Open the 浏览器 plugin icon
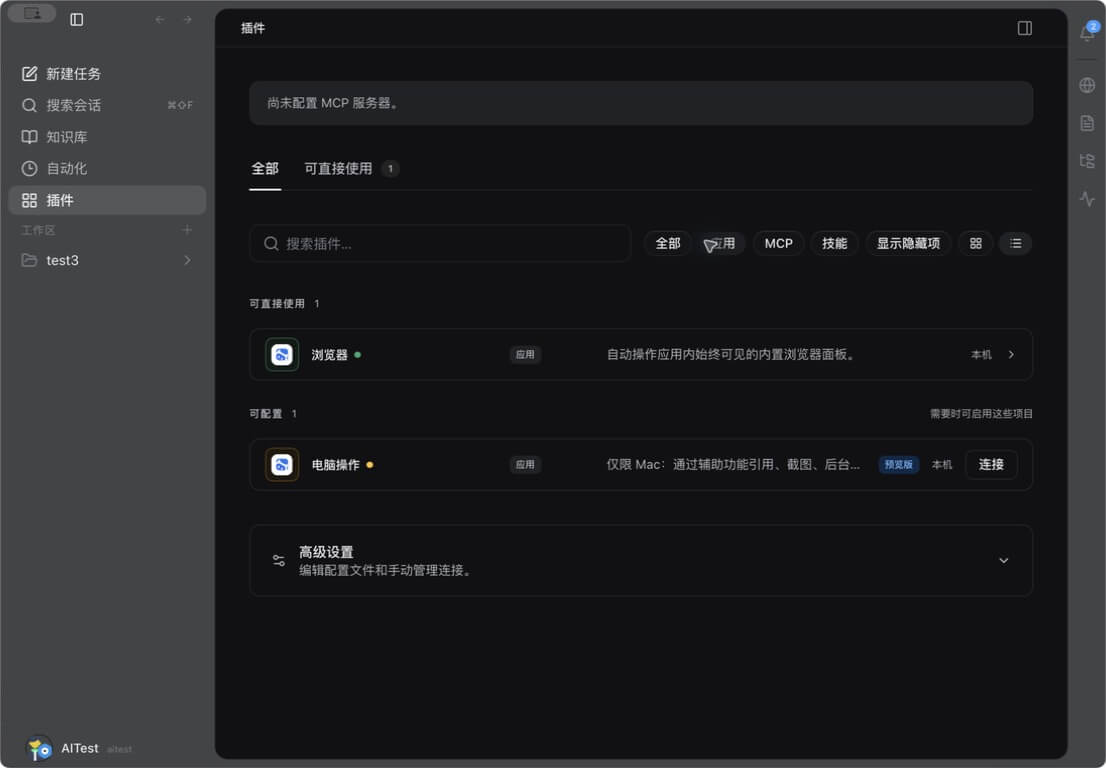The image size is (1106, 768). [x=282, y=355]
